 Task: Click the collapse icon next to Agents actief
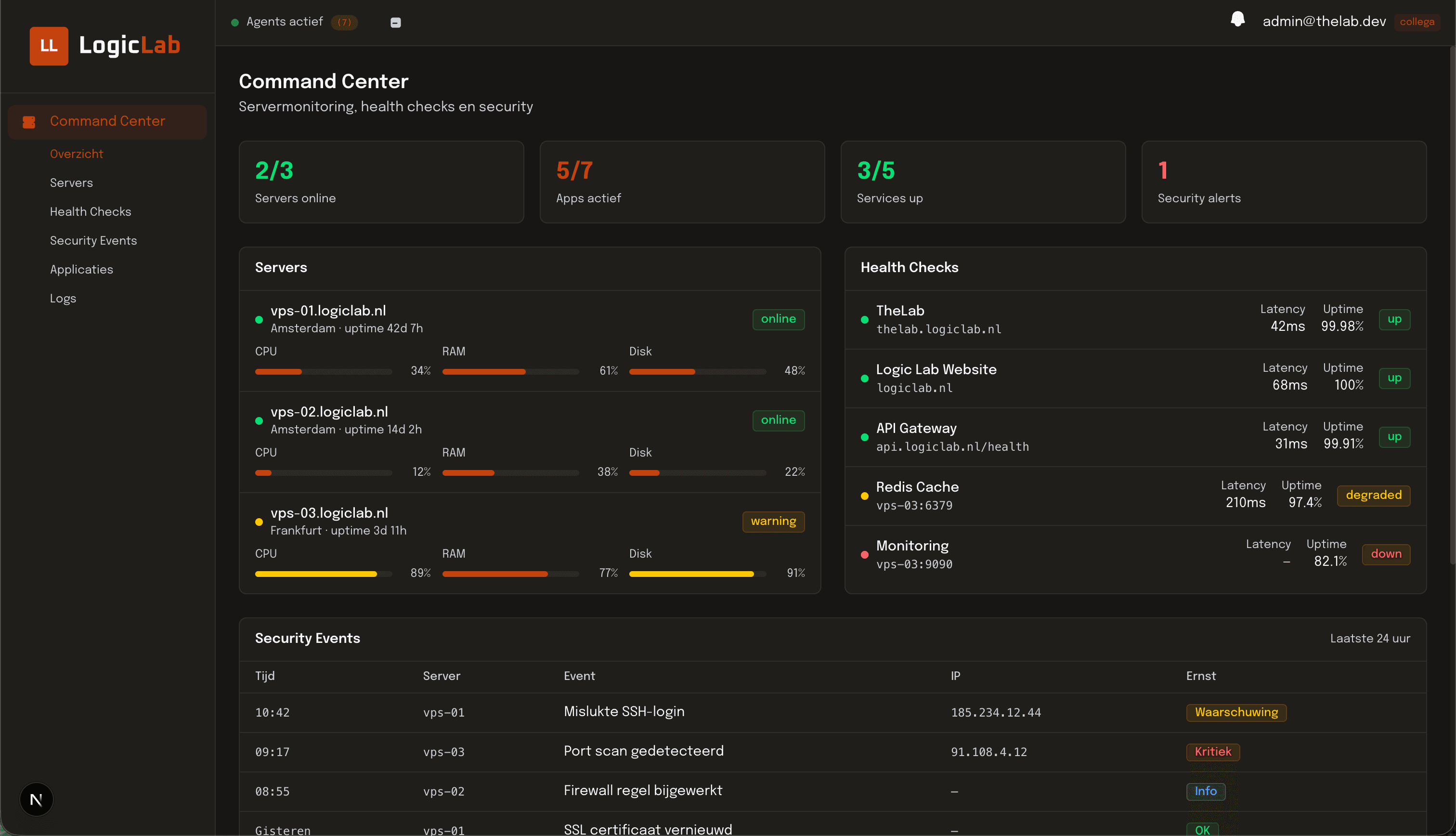395,22
